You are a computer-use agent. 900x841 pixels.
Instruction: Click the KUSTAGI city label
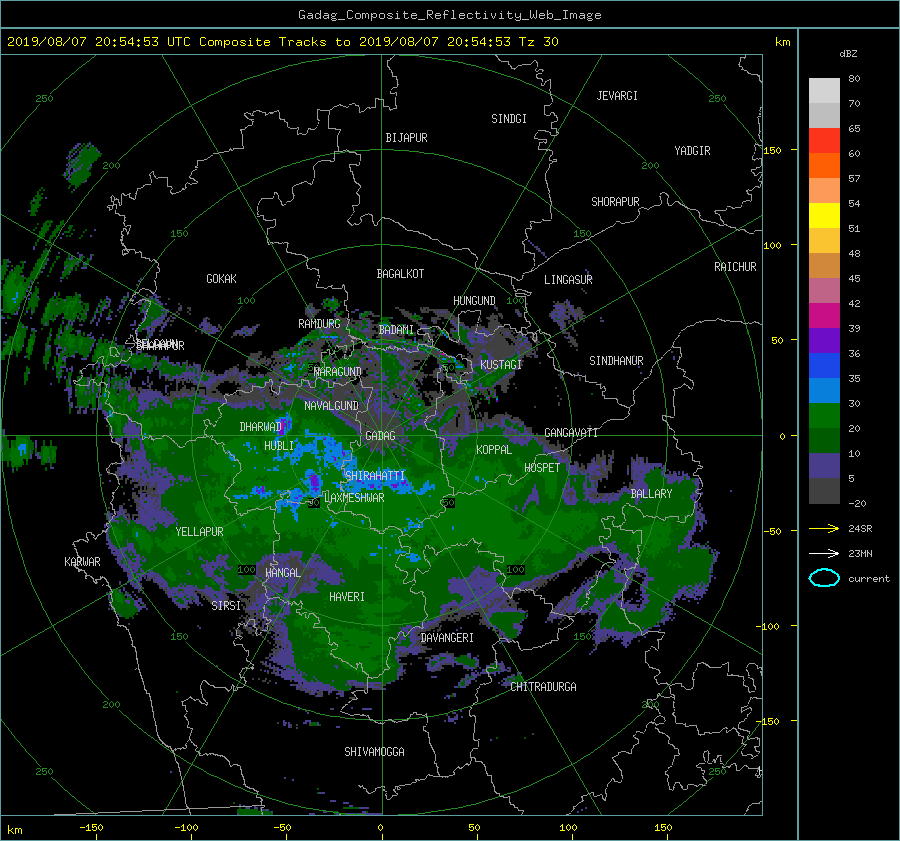pos(501,365)
